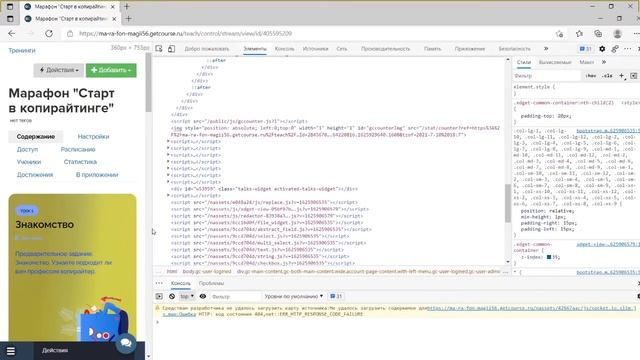Switch to the Источники tab
640x360 pixels.
click(x=316, y=49)
